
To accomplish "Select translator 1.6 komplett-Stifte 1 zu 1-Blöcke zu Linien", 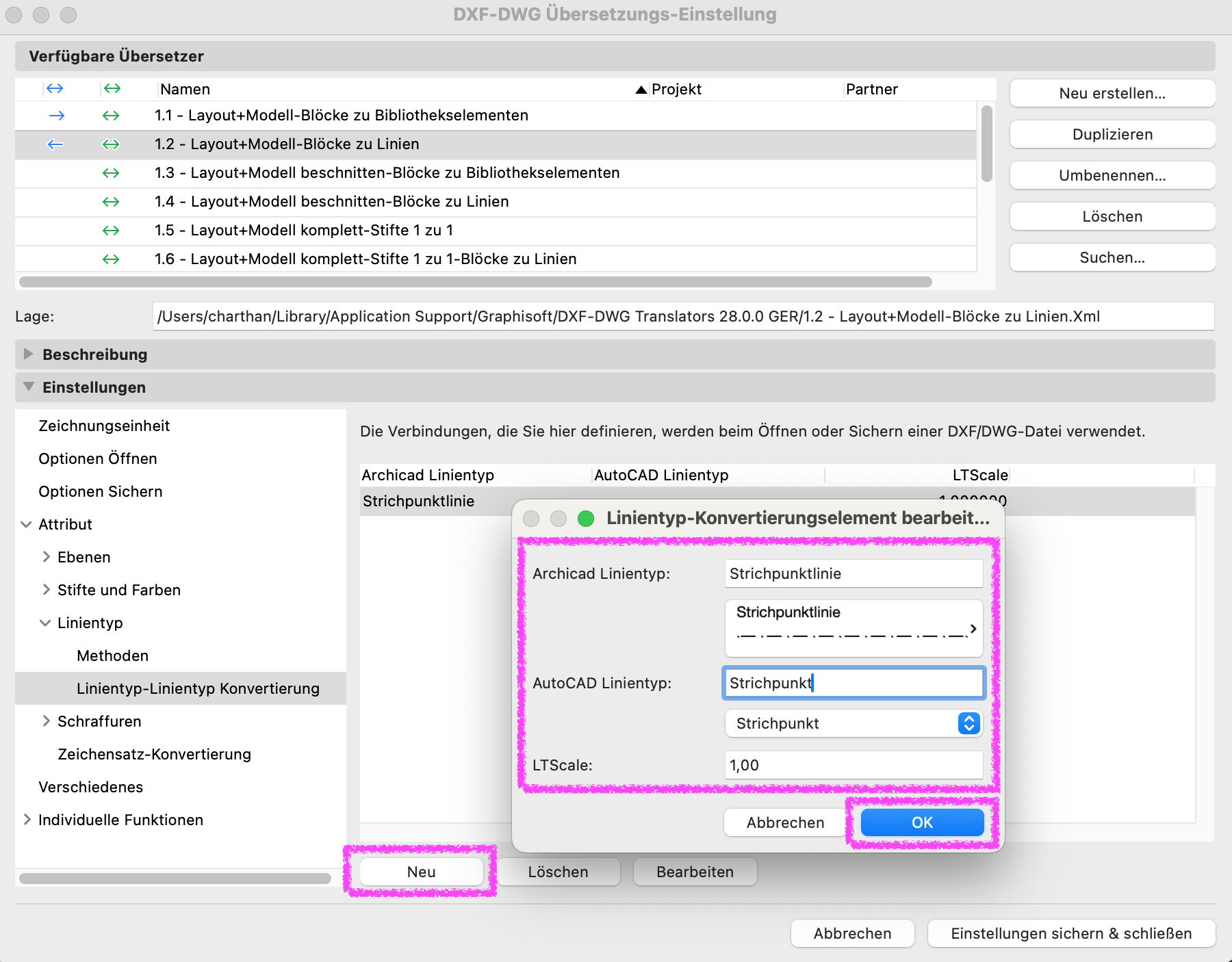I will pos(496,259).
